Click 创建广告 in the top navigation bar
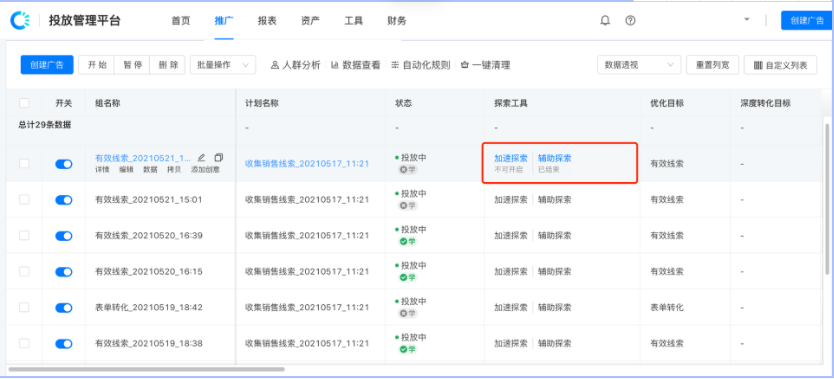 pos(807,21)
